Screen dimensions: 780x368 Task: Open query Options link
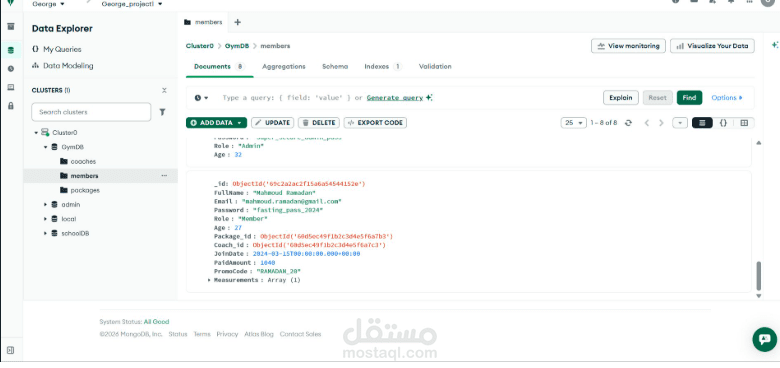(727, 98)
